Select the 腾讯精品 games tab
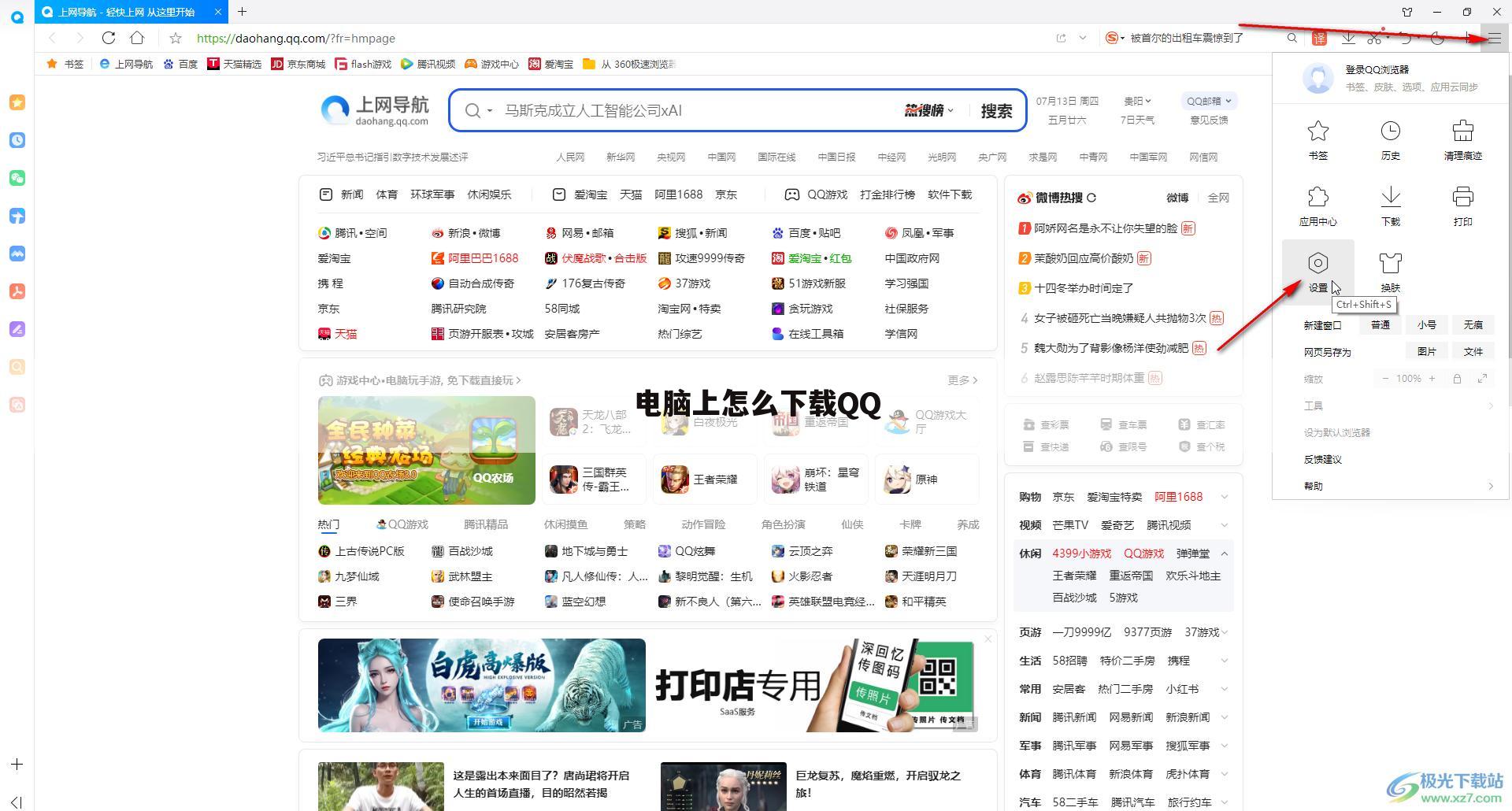 point(485,524)
